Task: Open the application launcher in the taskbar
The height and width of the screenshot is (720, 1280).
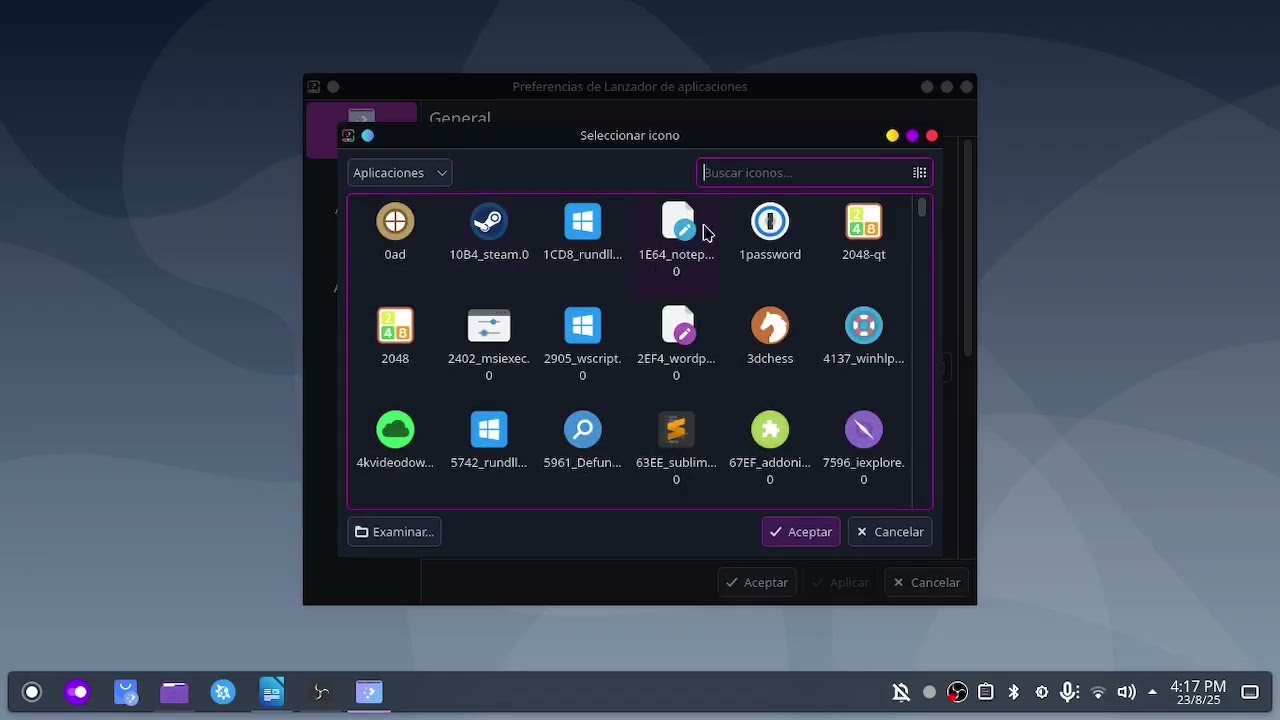Action: 32,692
